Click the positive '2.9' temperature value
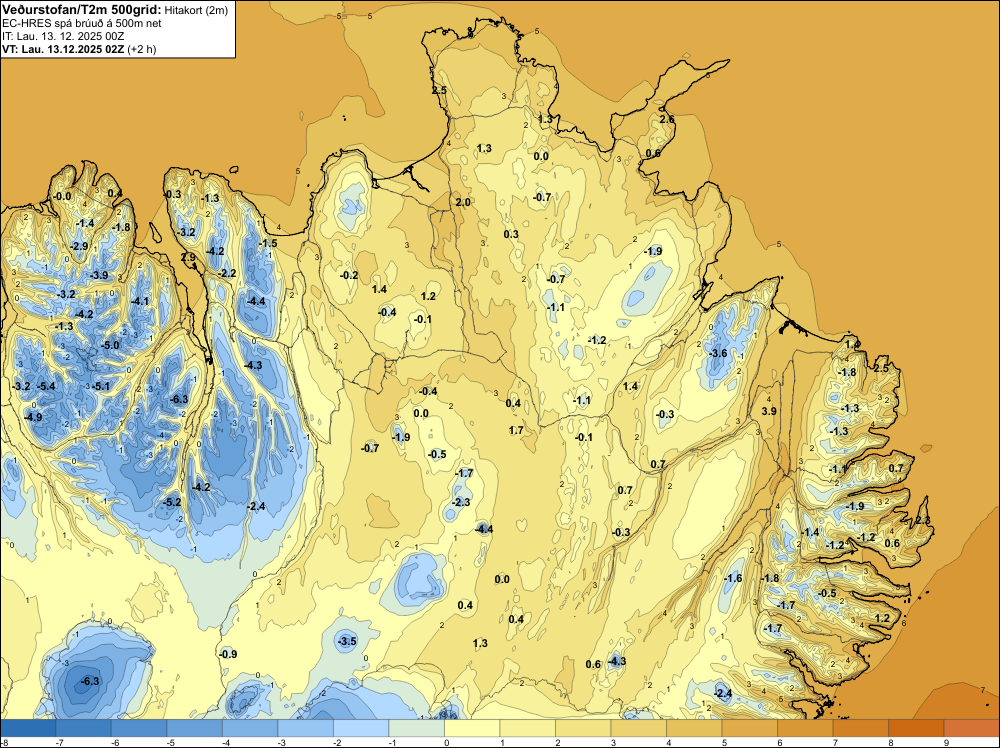 [x=188, y=258]
